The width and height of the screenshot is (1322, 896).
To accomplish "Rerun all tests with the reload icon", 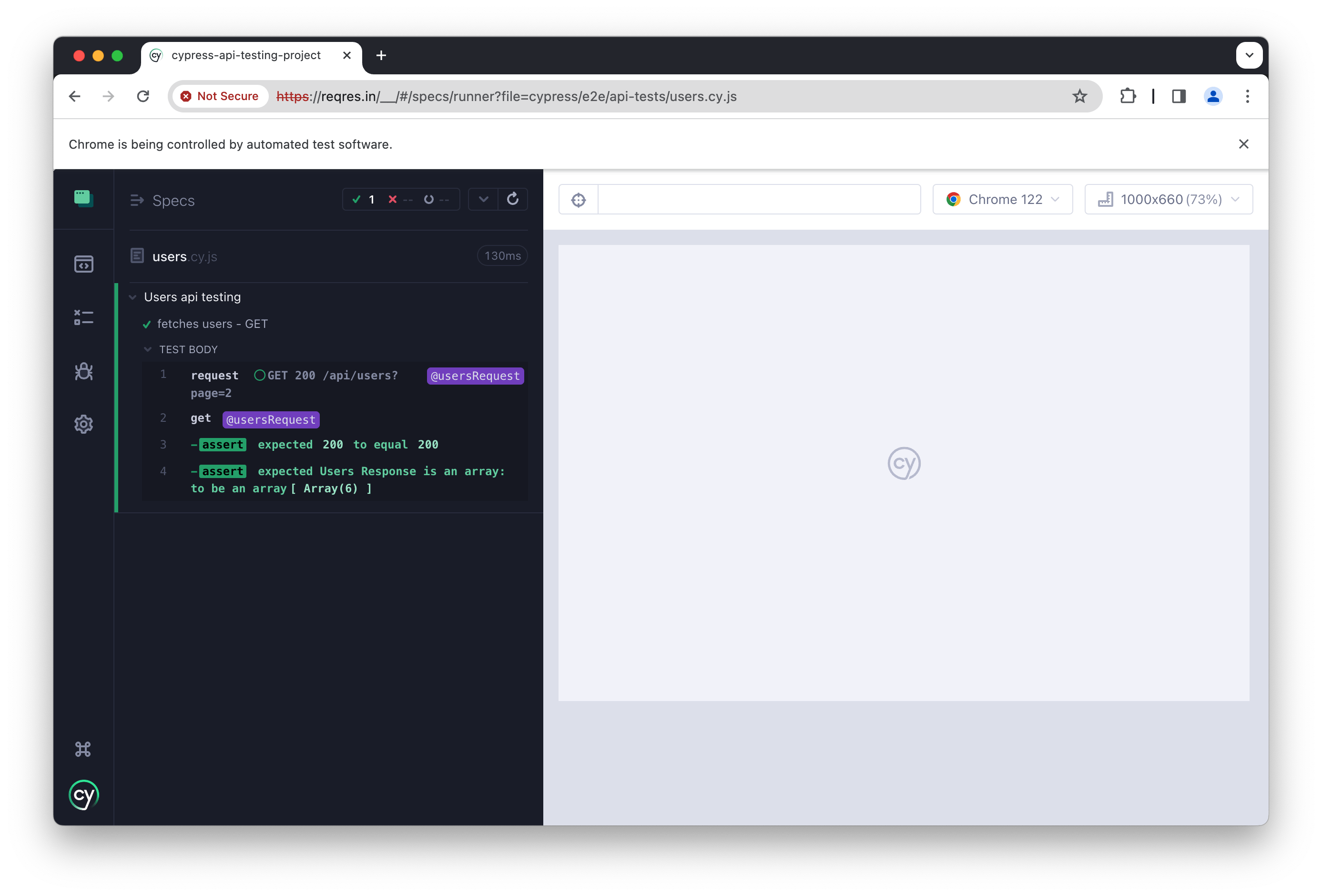I will [x=512, y=199].
